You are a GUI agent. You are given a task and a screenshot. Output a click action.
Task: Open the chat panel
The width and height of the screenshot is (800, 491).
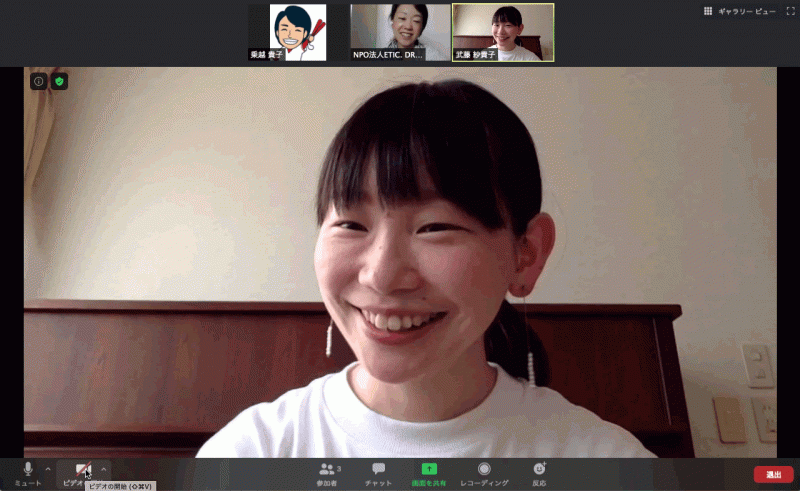coord(378,473)
